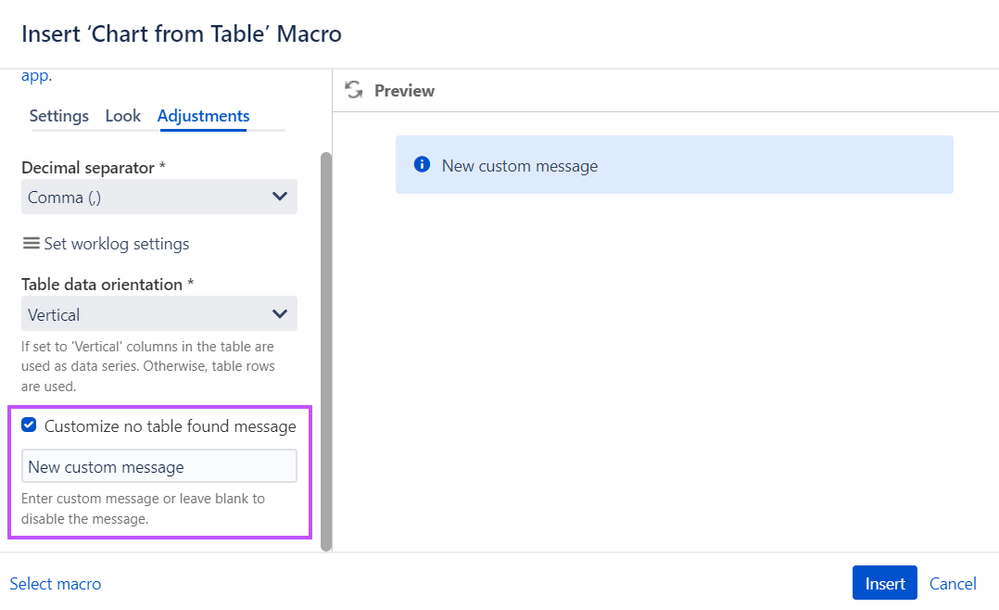Click the New custom message info banner

tap(674, 165)
